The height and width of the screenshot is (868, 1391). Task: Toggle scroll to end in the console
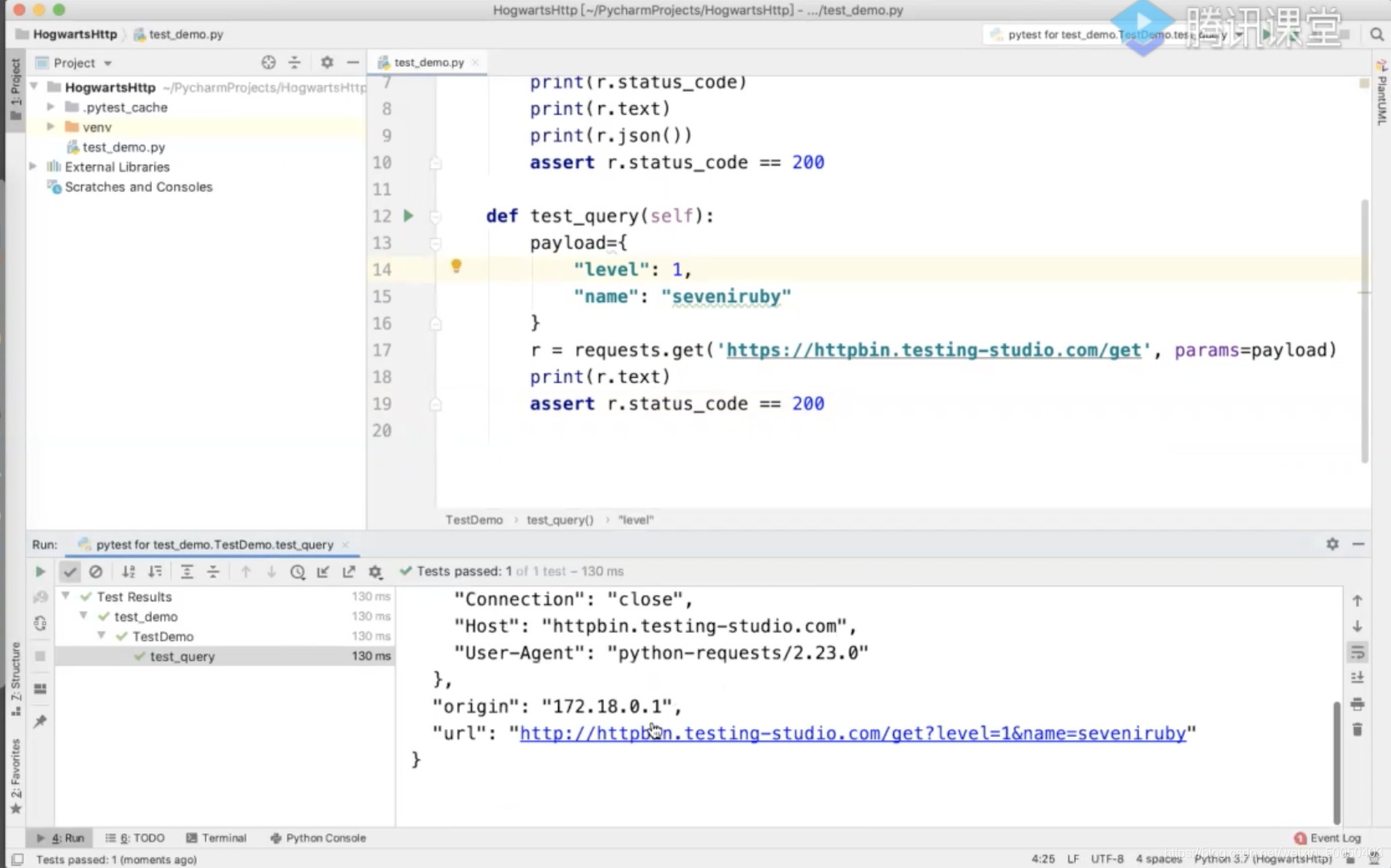click(1357, 678)
